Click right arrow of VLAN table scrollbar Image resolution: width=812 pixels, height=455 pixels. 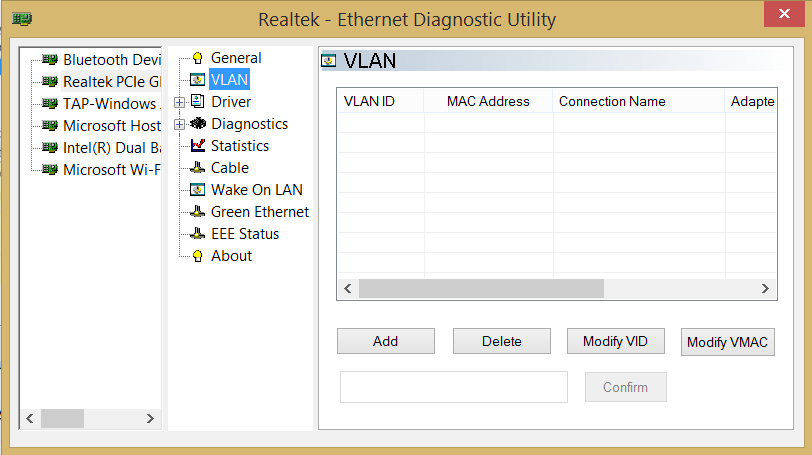[765, 288]
